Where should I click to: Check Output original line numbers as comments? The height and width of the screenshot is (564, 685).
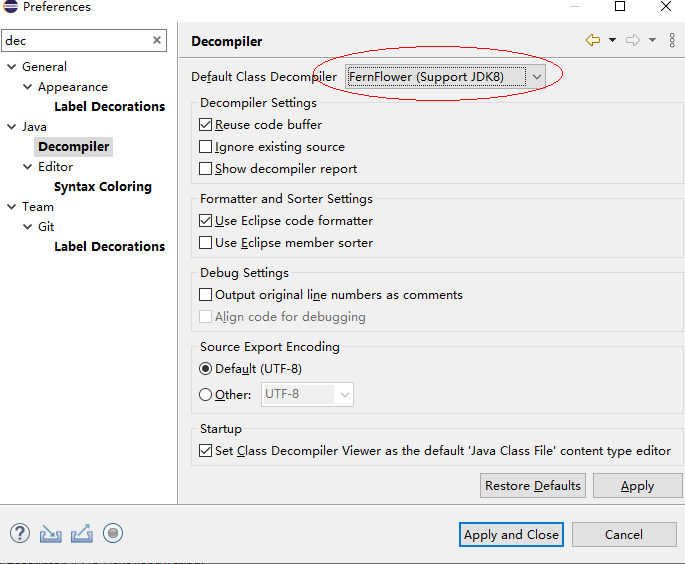point(206,295)
